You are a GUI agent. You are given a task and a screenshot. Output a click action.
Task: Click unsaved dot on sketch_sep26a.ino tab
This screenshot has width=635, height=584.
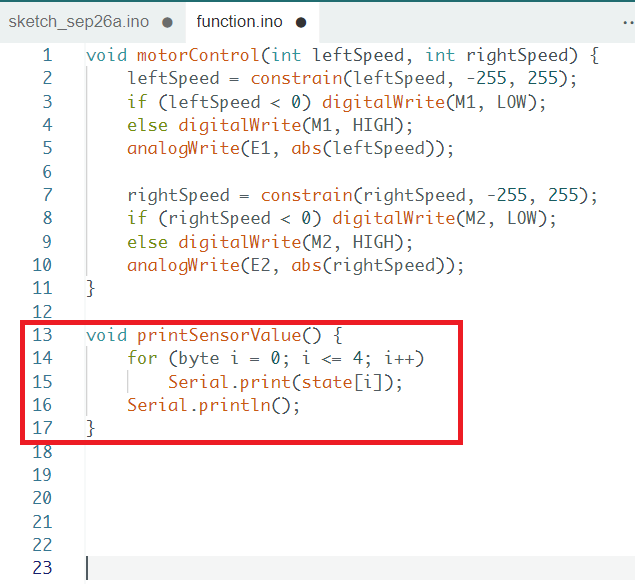[167, 22]
